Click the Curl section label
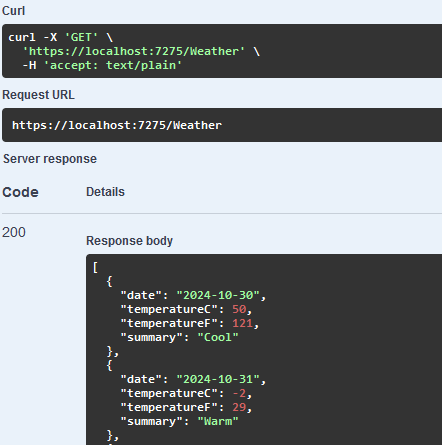The image size is (442, 445). [x=13, y=11]
